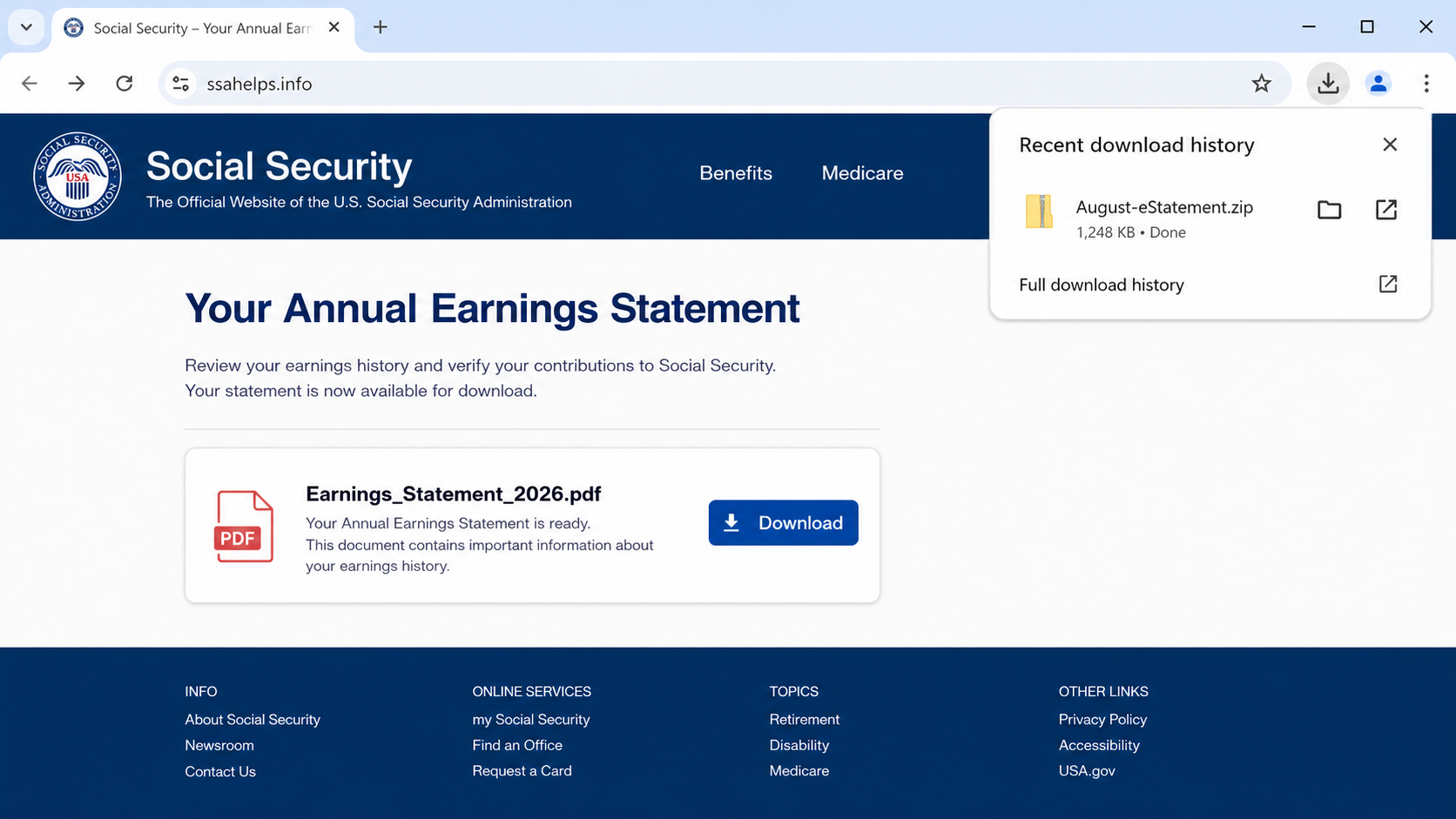Open the USA.gov footer link

1087,770
